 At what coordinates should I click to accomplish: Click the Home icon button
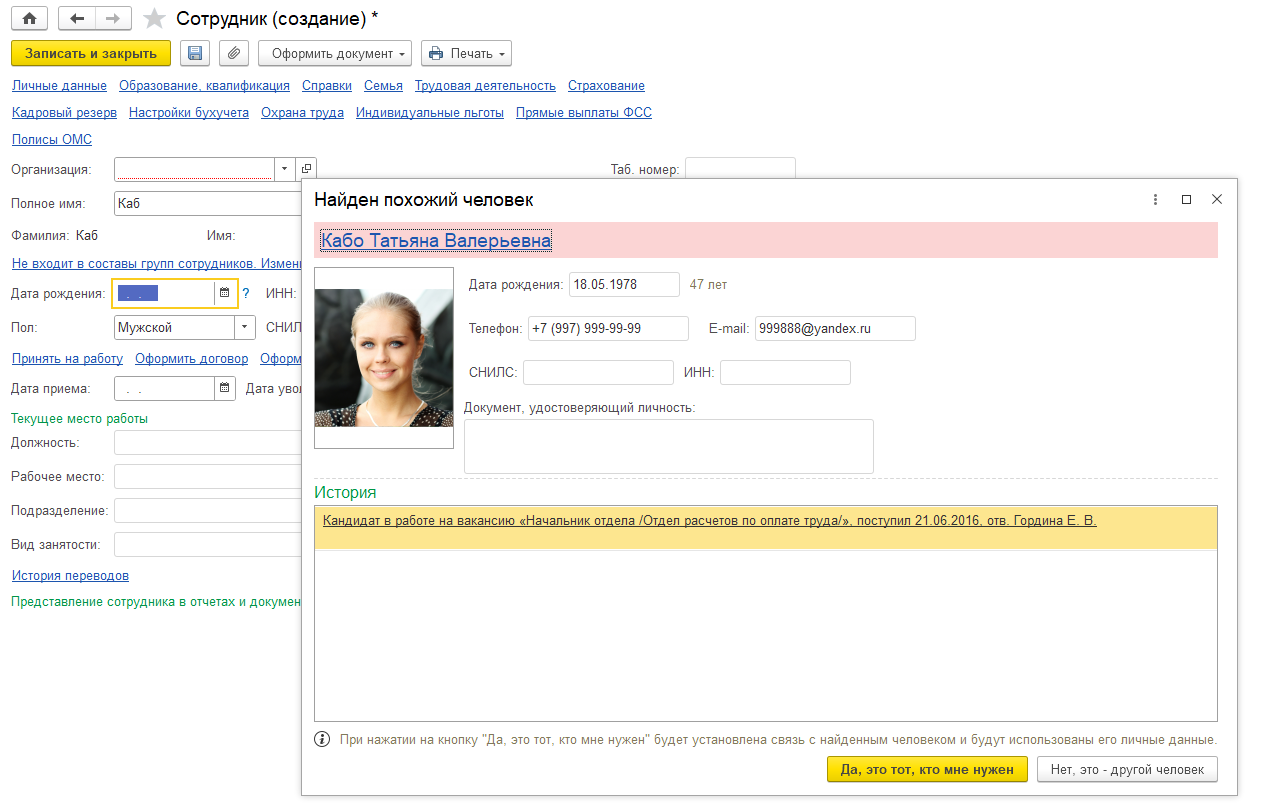coord(29,19)
